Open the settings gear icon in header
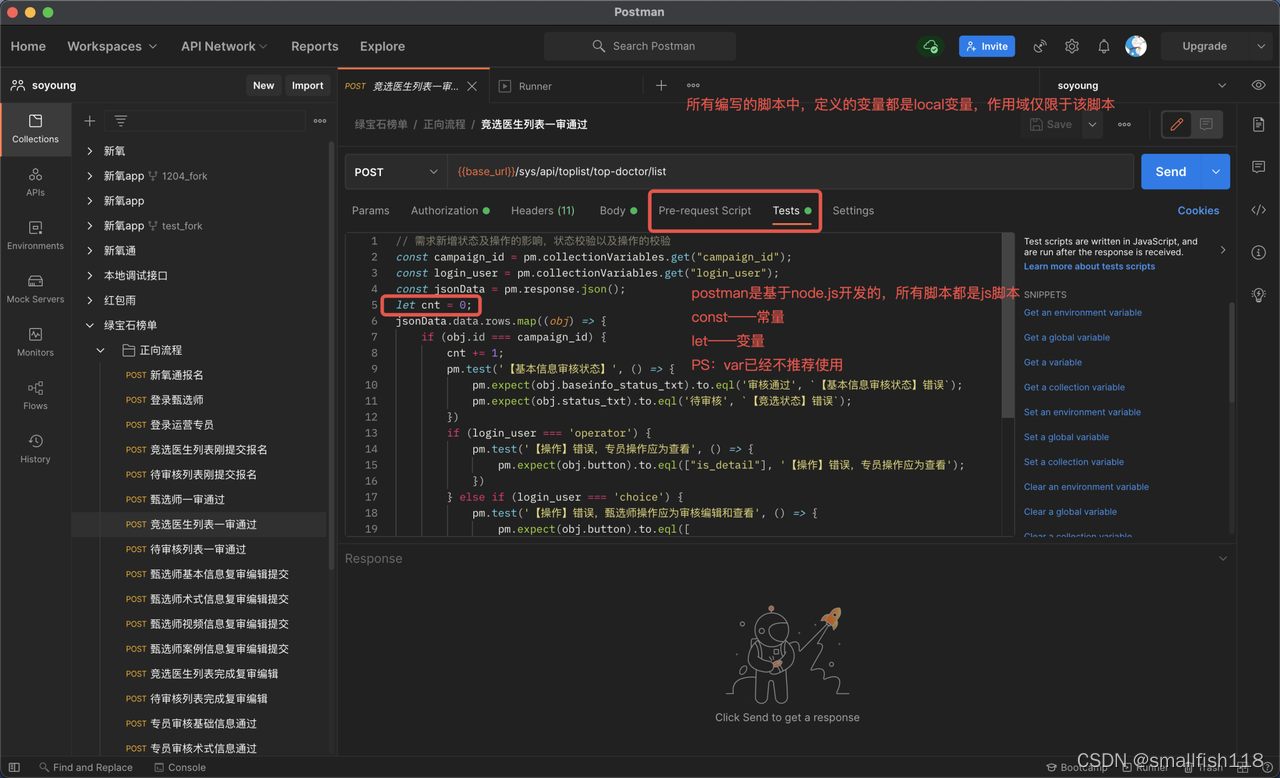The image size is (1280, 778). (1072, 46)
